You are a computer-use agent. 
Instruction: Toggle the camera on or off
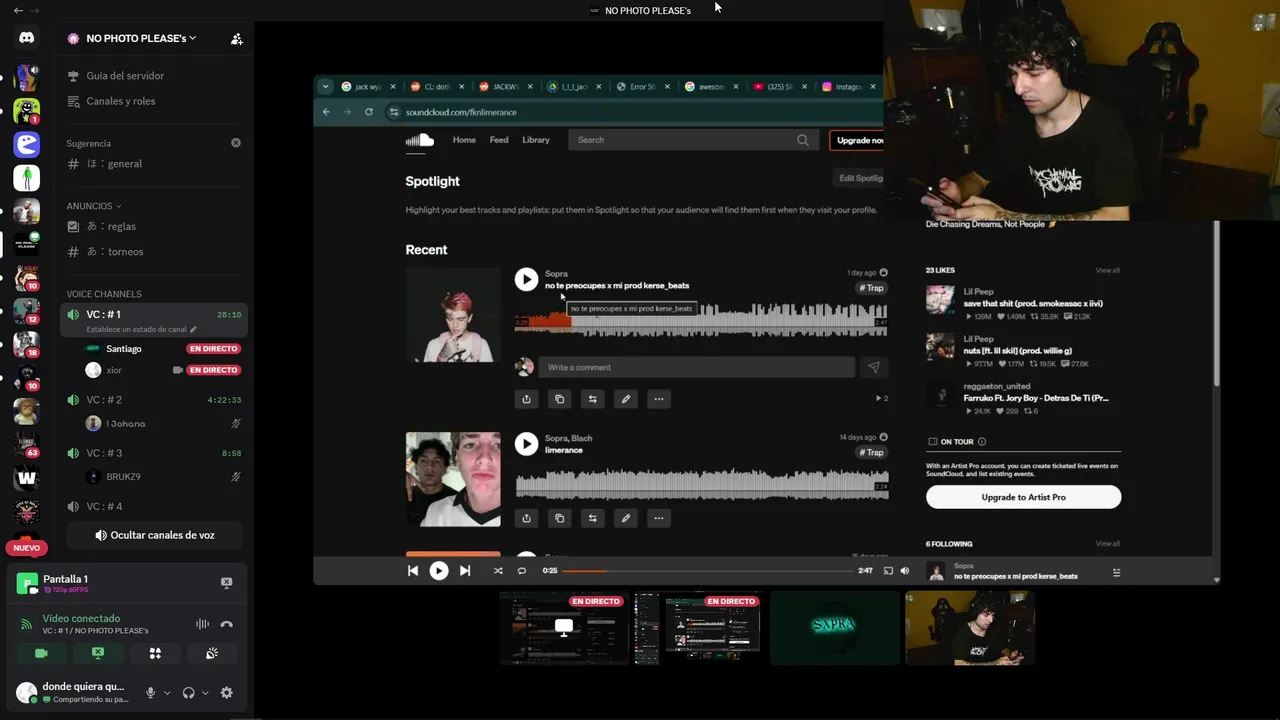click(x=41, y=653)
